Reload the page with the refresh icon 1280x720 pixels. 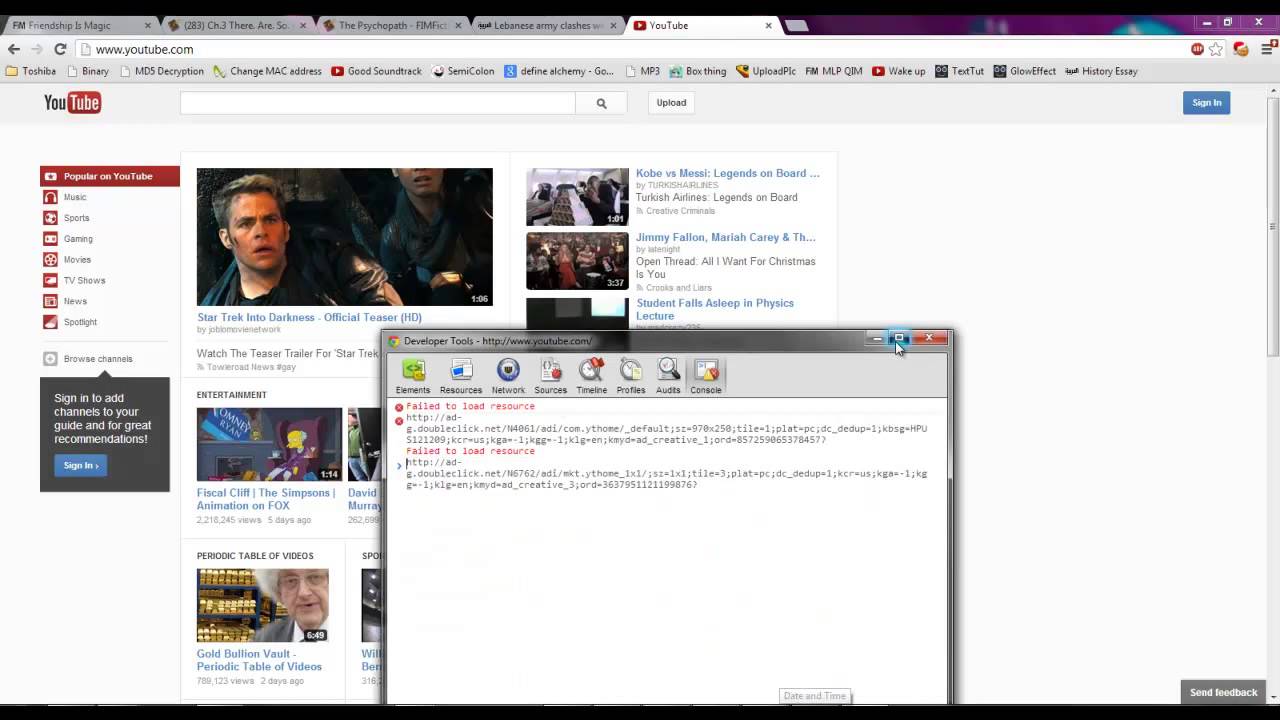[x=60, y=49]
